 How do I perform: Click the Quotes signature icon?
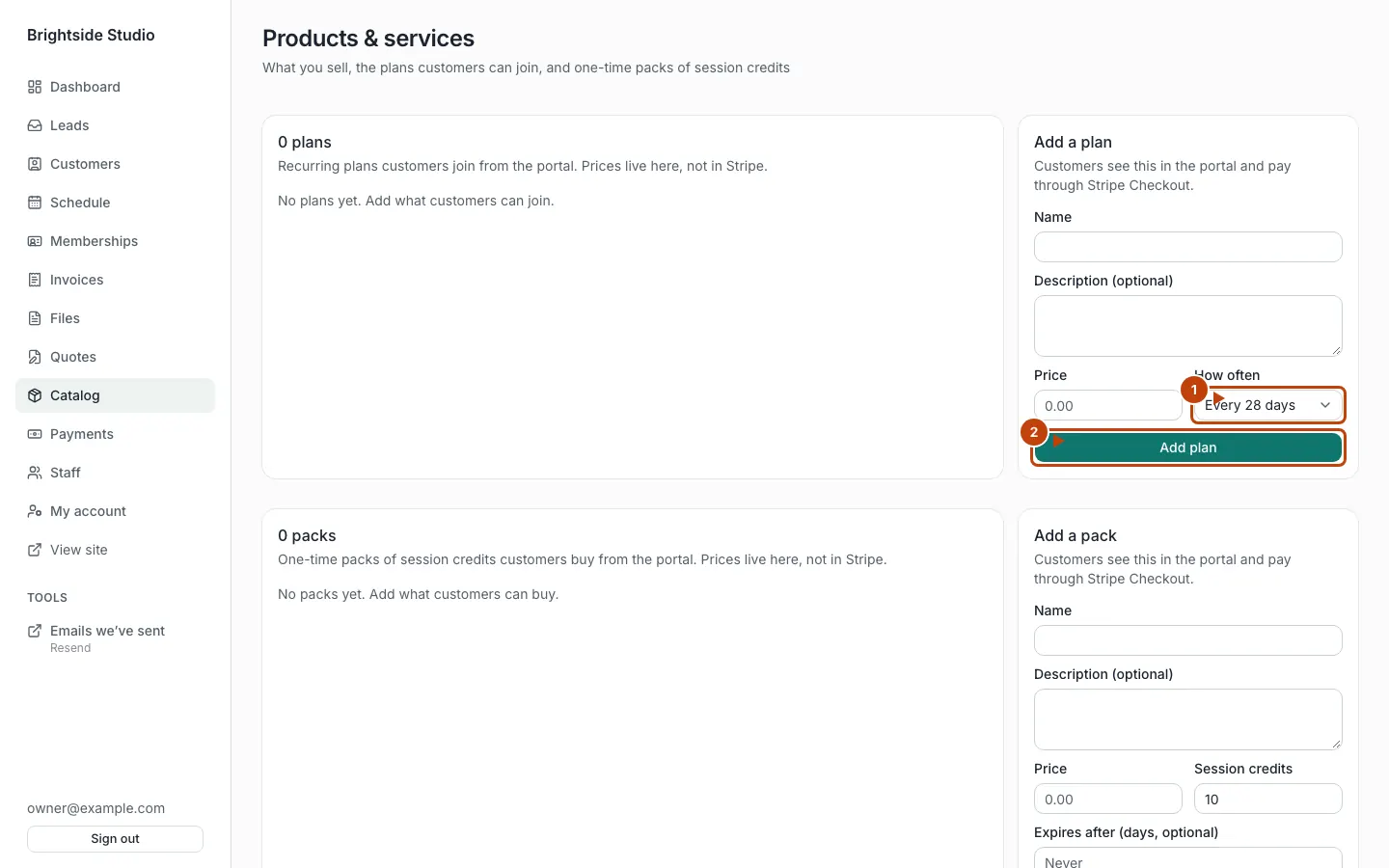coord(35,357)
